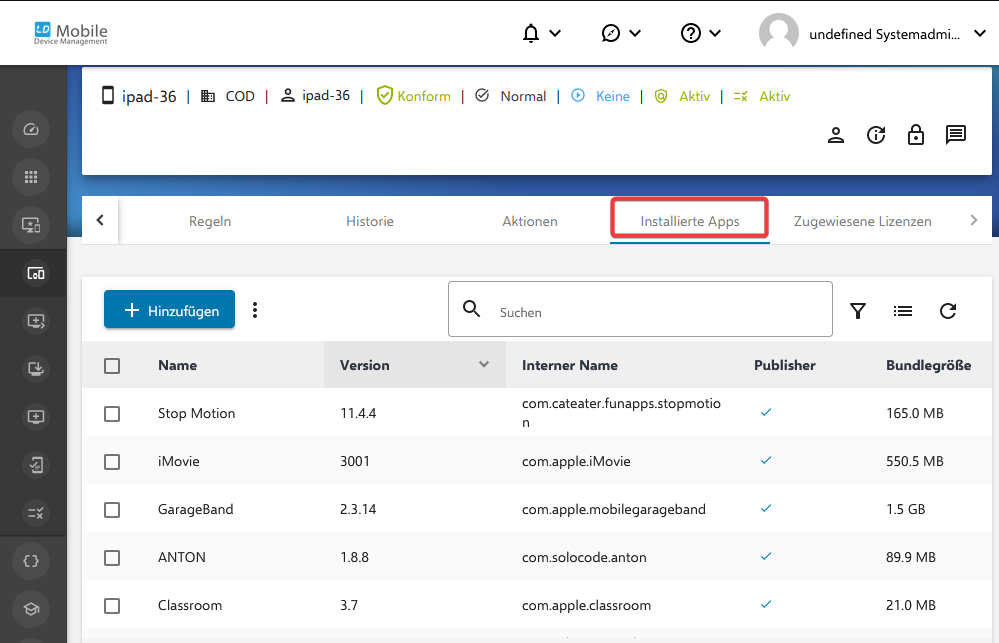Open the dashboard gauge icon in sidebar
This screenshot has width=999, height=643.
31,129
